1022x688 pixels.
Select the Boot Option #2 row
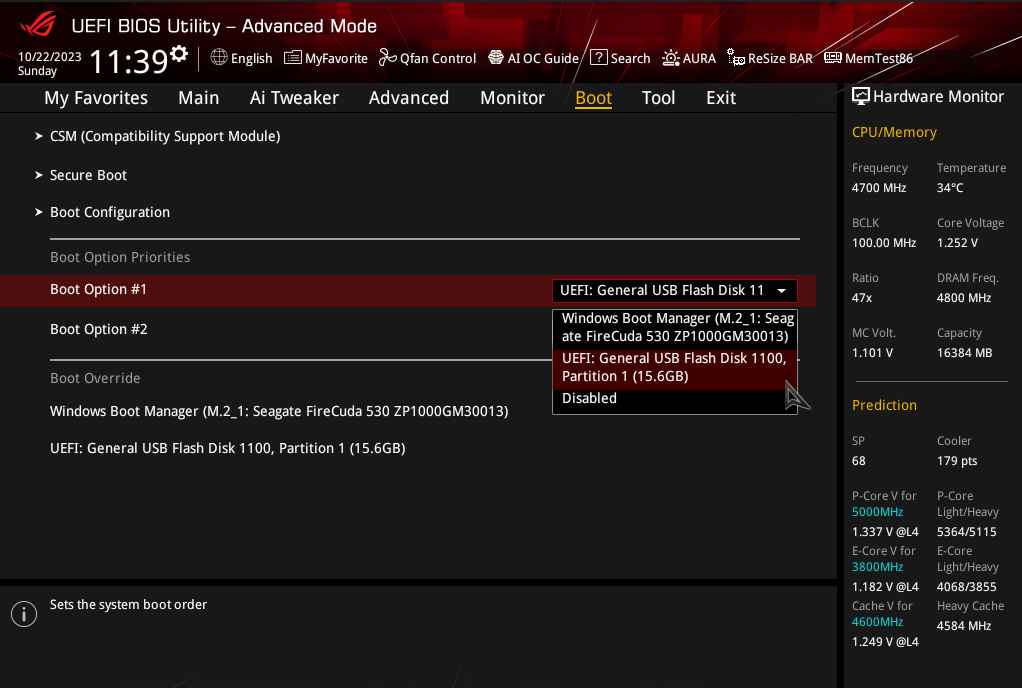point(99,329)
